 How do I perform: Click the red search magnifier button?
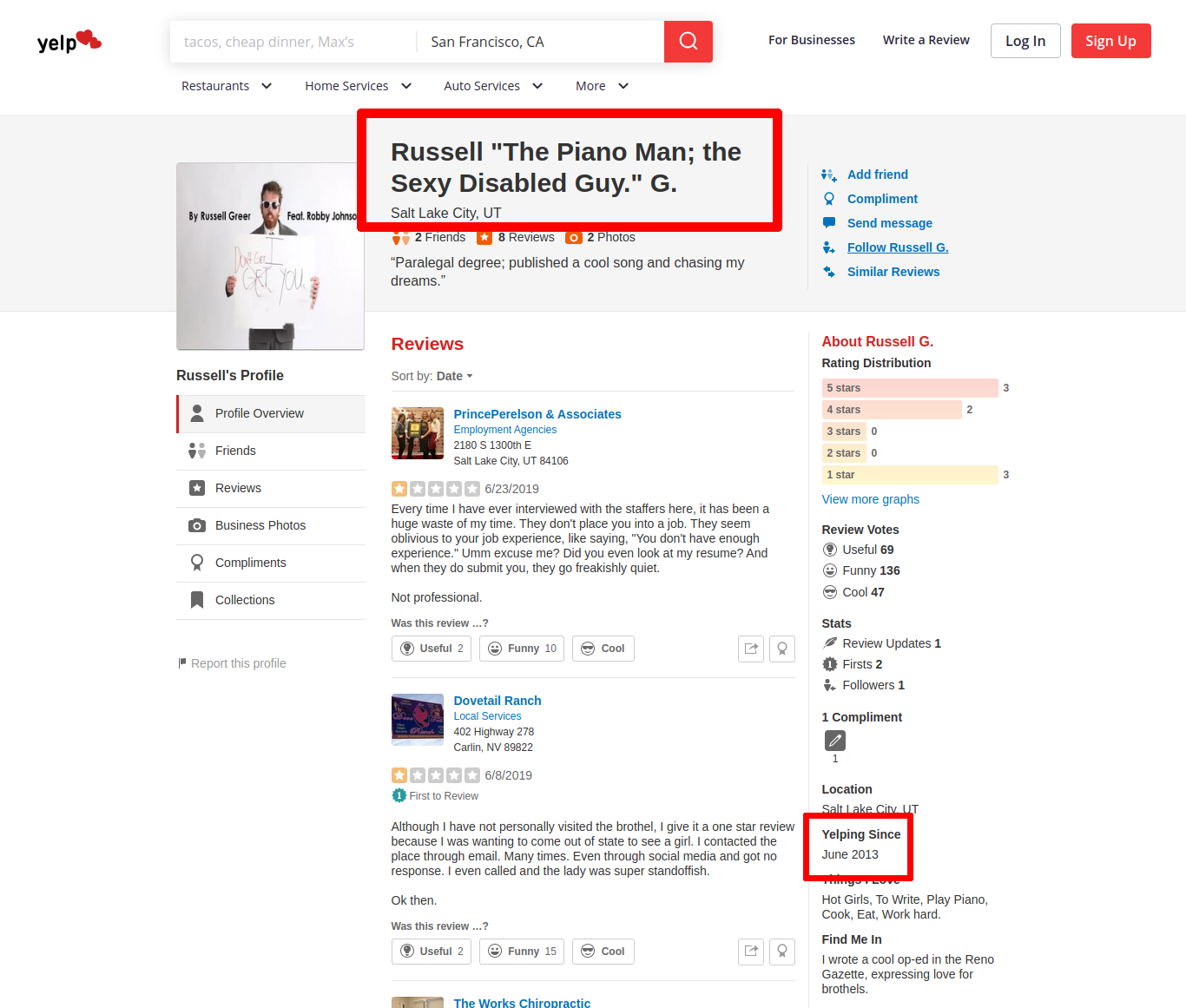[x=689, y=42]
